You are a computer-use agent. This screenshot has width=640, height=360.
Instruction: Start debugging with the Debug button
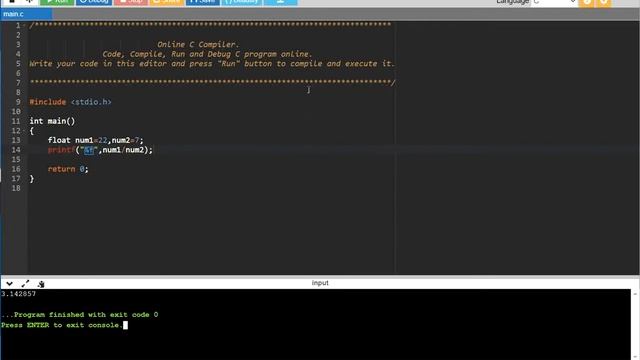[x=94, y=2]
